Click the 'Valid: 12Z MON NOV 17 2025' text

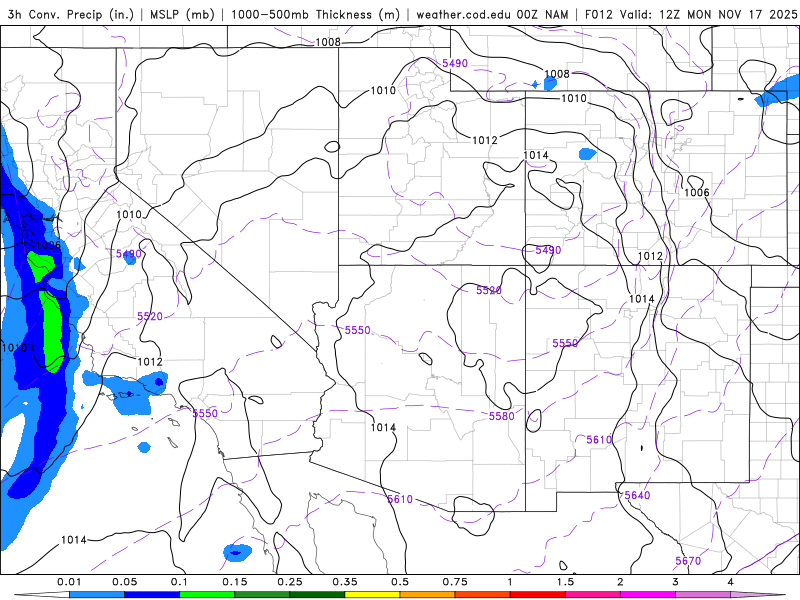[x=708, y=14]
